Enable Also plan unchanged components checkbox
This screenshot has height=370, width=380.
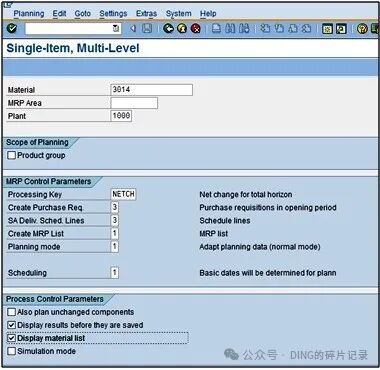(12, 312)
